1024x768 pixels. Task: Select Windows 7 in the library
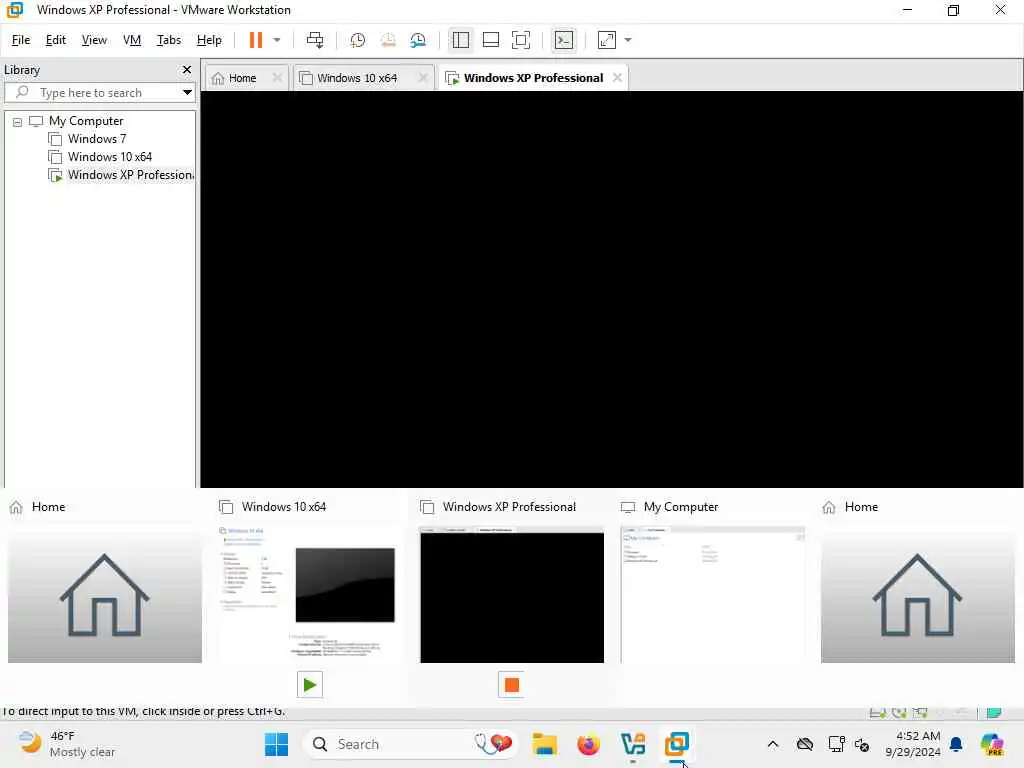coord(97,139)
